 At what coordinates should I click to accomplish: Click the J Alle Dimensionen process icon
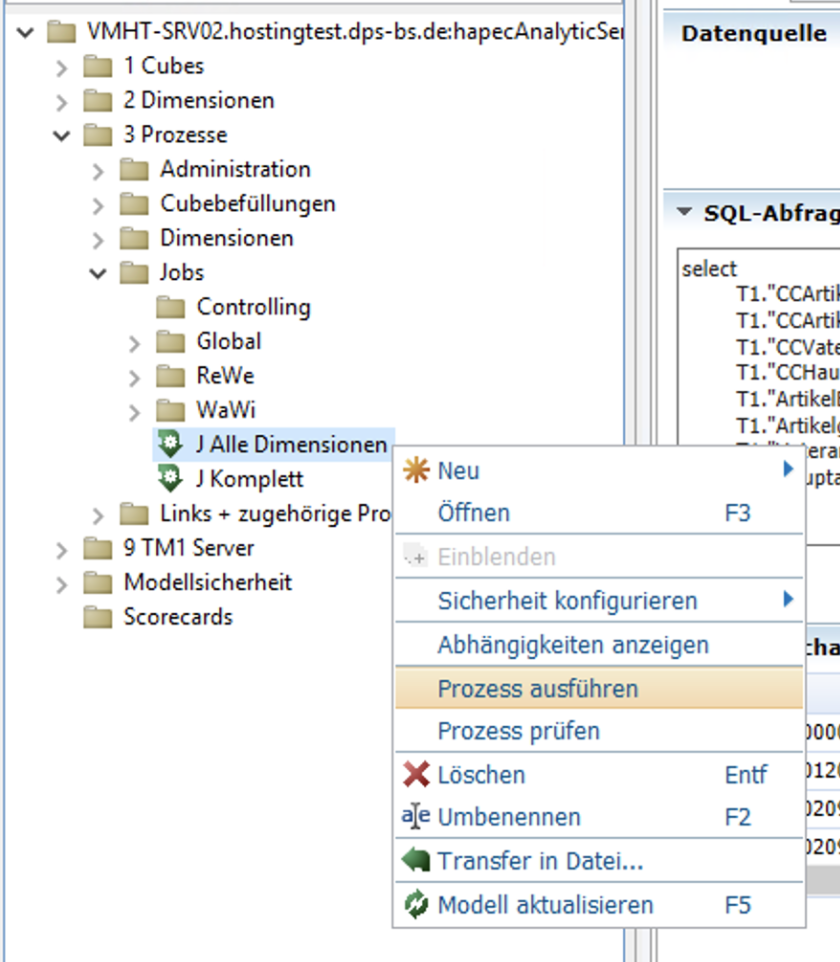171,445
